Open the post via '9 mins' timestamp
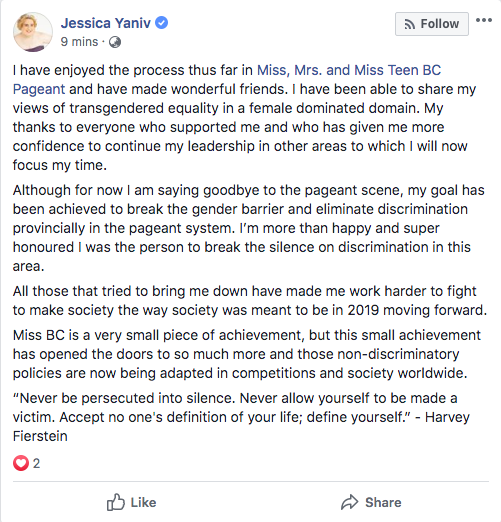The width and height of the screenshot is (501, 522). pyautogui.click(x=79, y=42)
